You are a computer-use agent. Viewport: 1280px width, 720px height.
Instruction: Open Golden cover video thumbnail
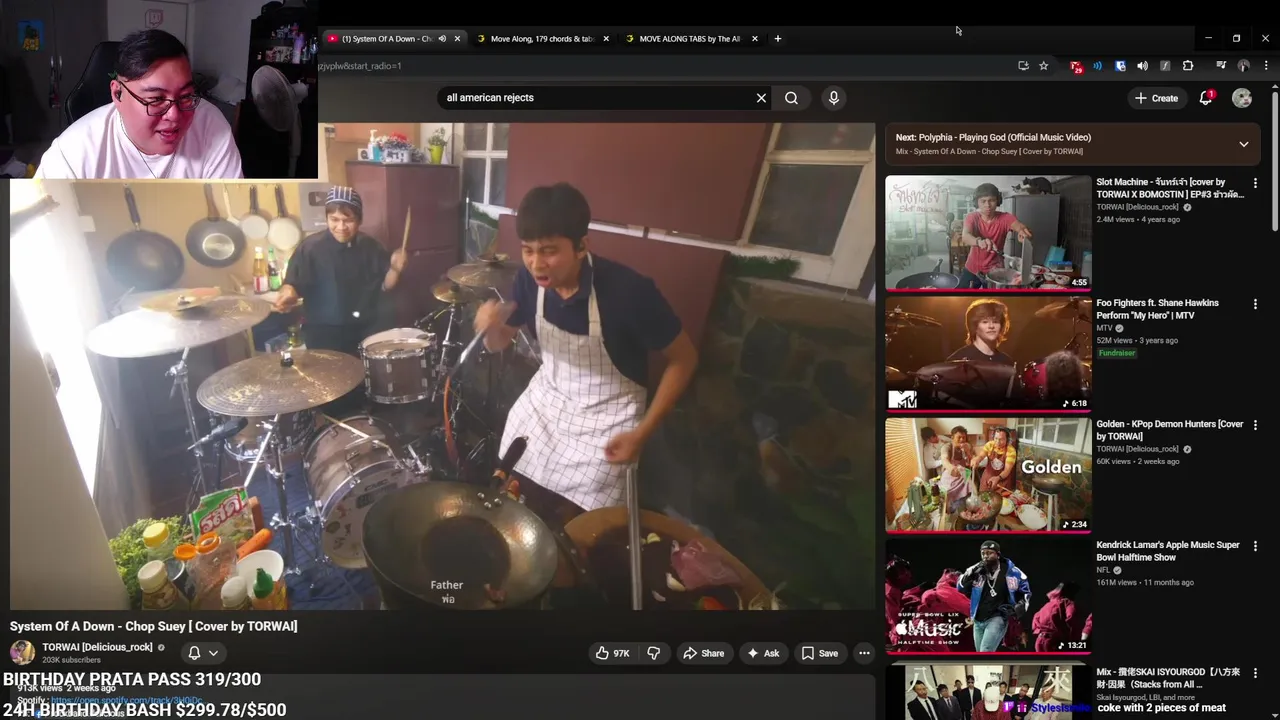point(988,475)
